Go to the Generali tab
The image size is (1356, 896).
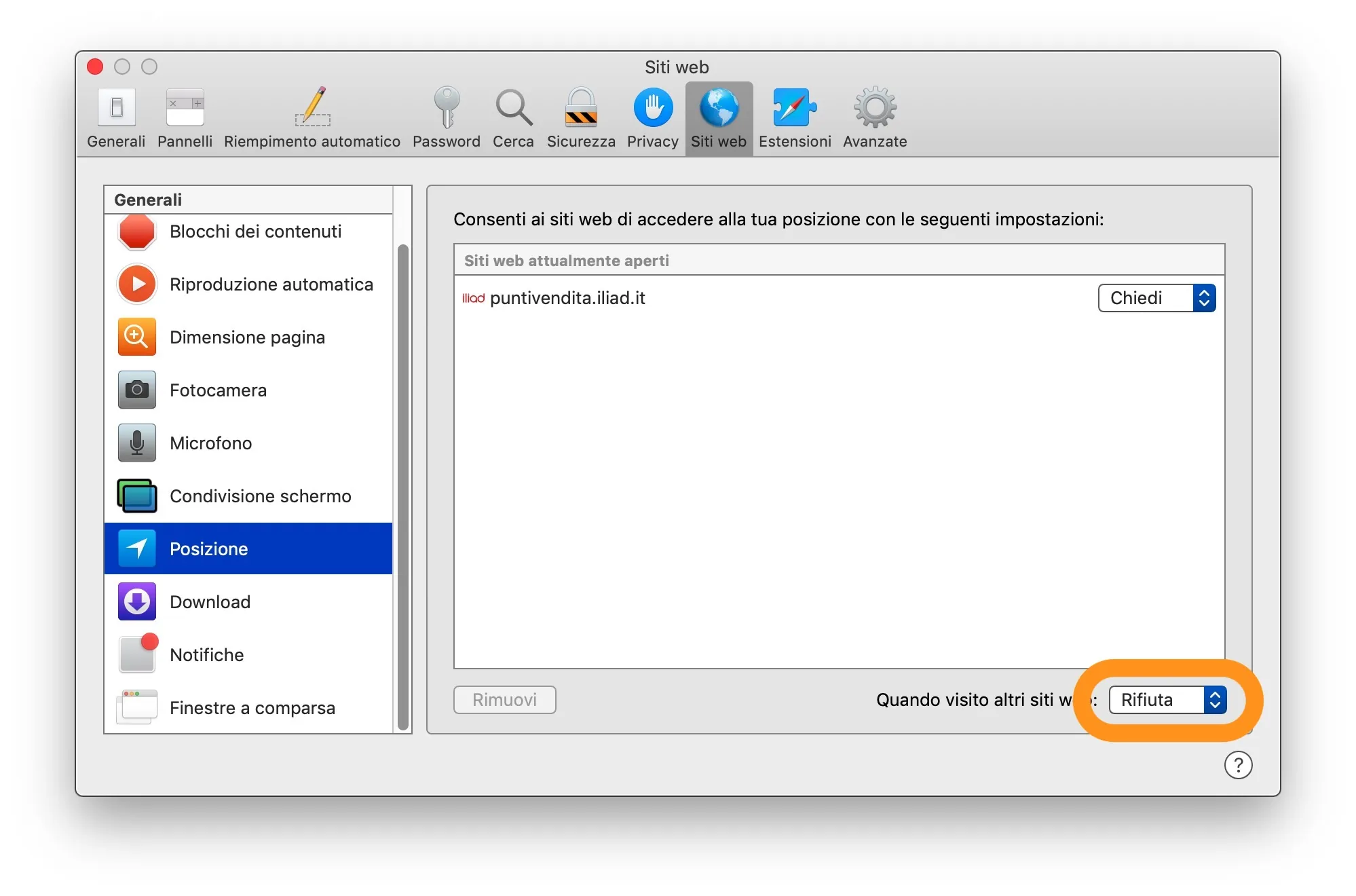(115, 117)
